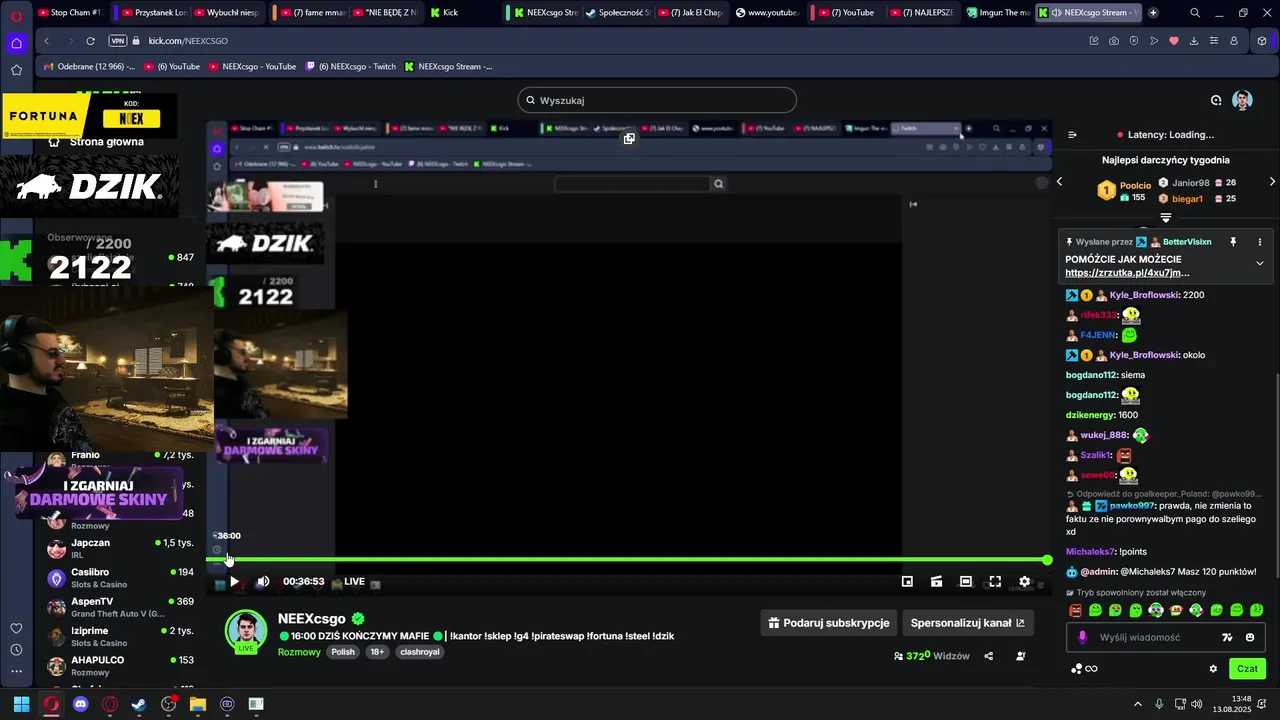The width and height of the screenshot is (1280, 720).
Task: Click user icon beside share icon
Action: coord(1020,656)
